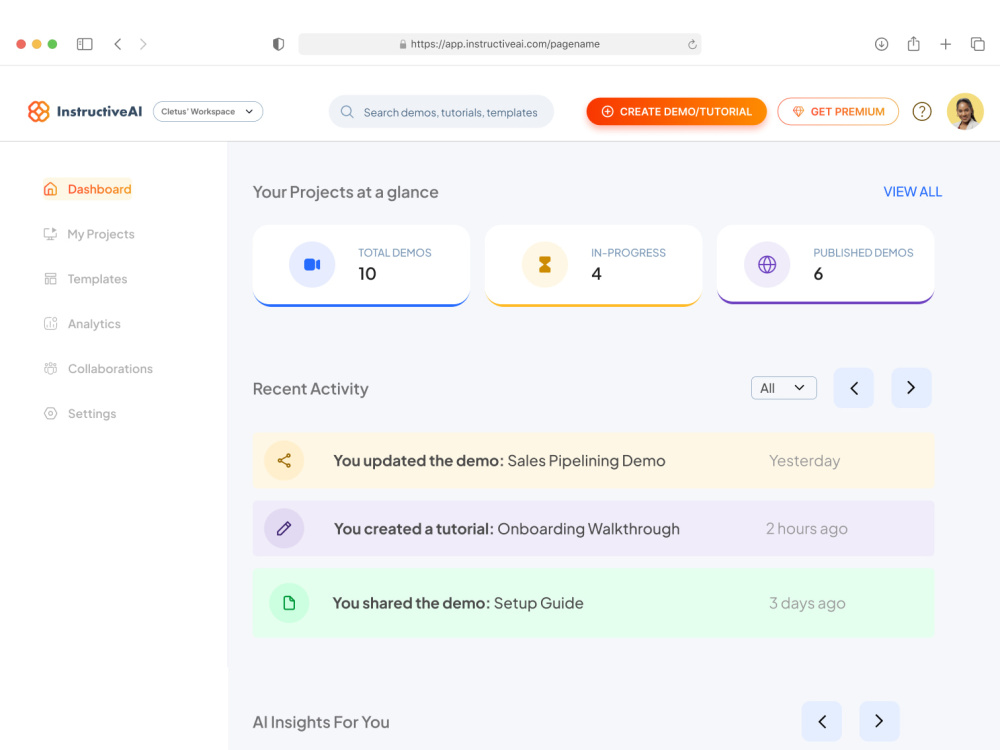The height and width of the screenshot is (750, 1000).
Task: Click the diamond icon in Get Premium
Action: 798,112
